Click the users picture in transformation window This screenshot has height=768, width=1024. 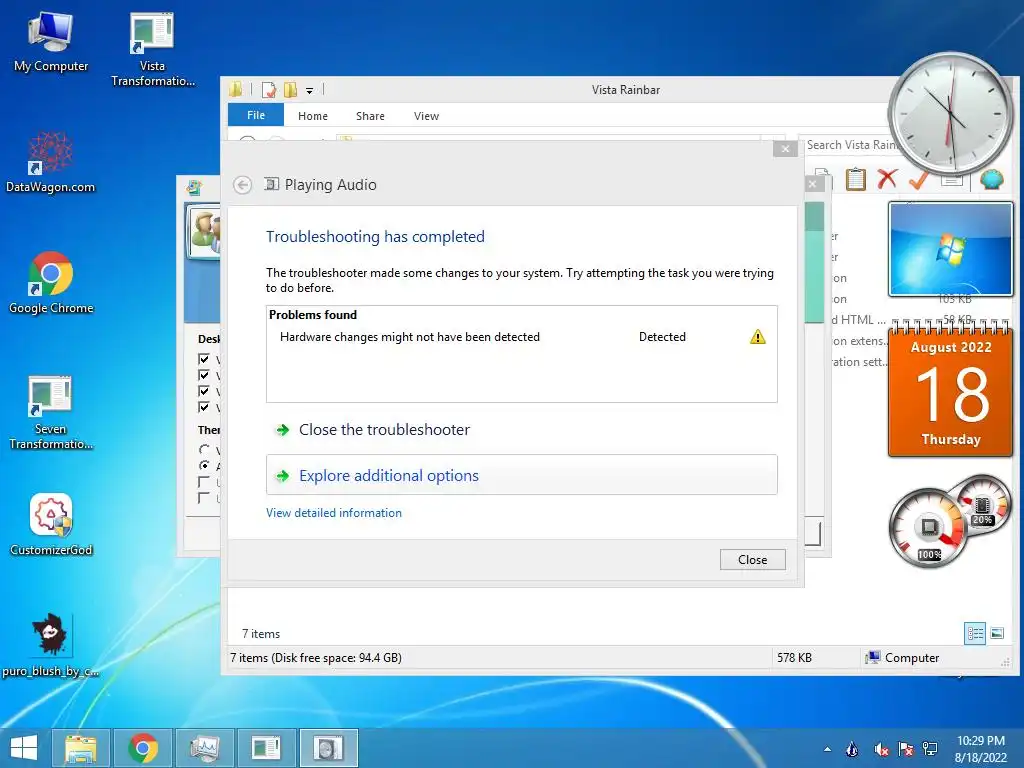click(x=204, y=232)
